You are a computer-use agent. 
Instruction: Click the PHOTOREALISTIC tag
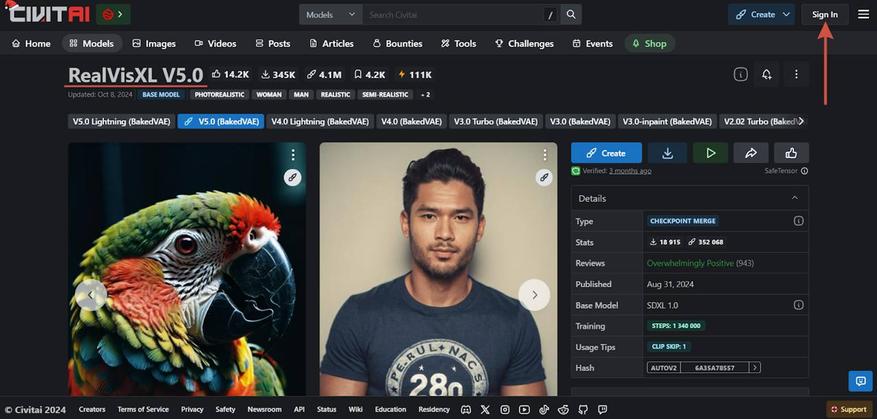219,95
